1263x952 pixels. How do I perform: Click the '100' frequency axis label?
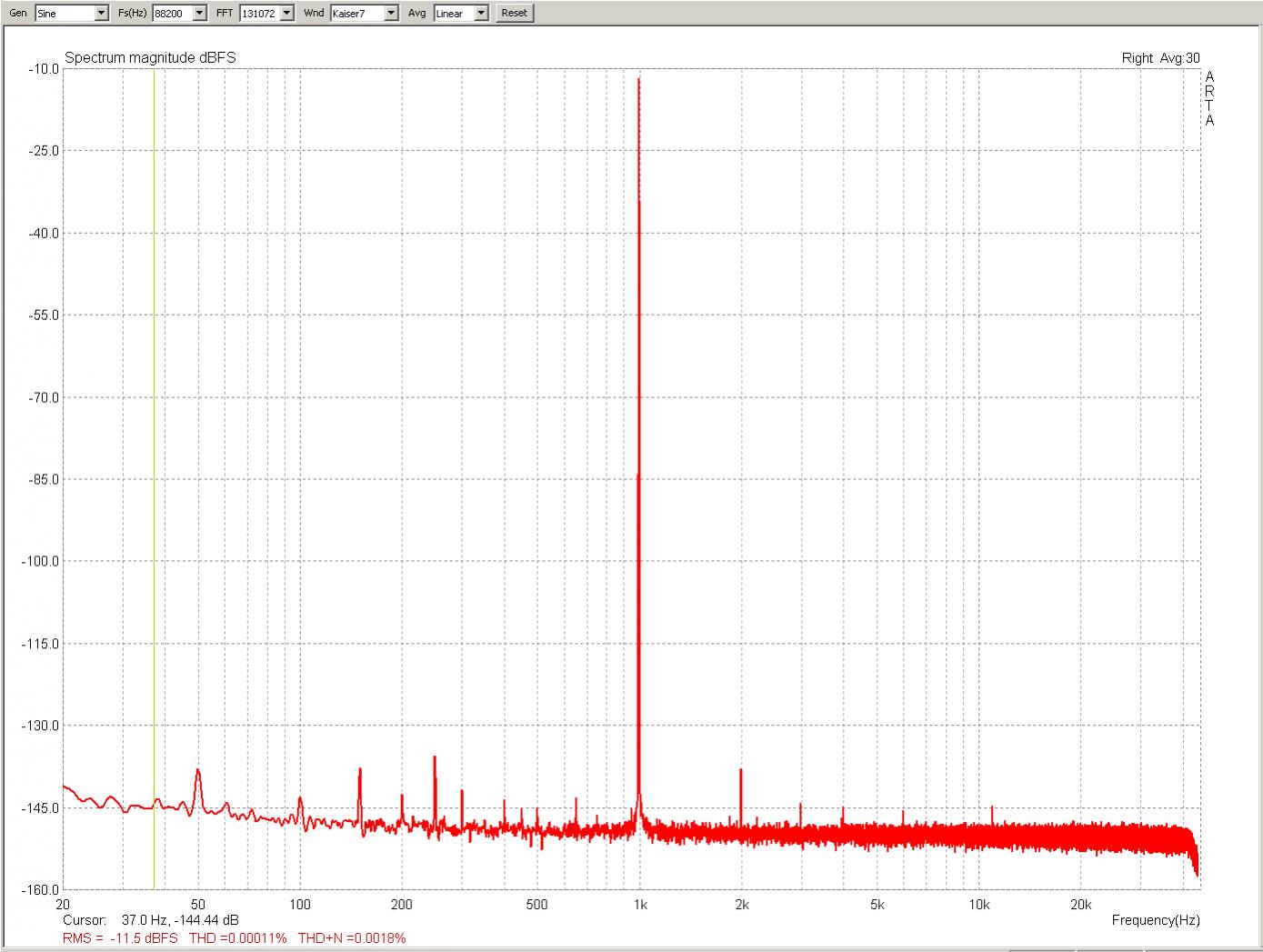(300, 905)
